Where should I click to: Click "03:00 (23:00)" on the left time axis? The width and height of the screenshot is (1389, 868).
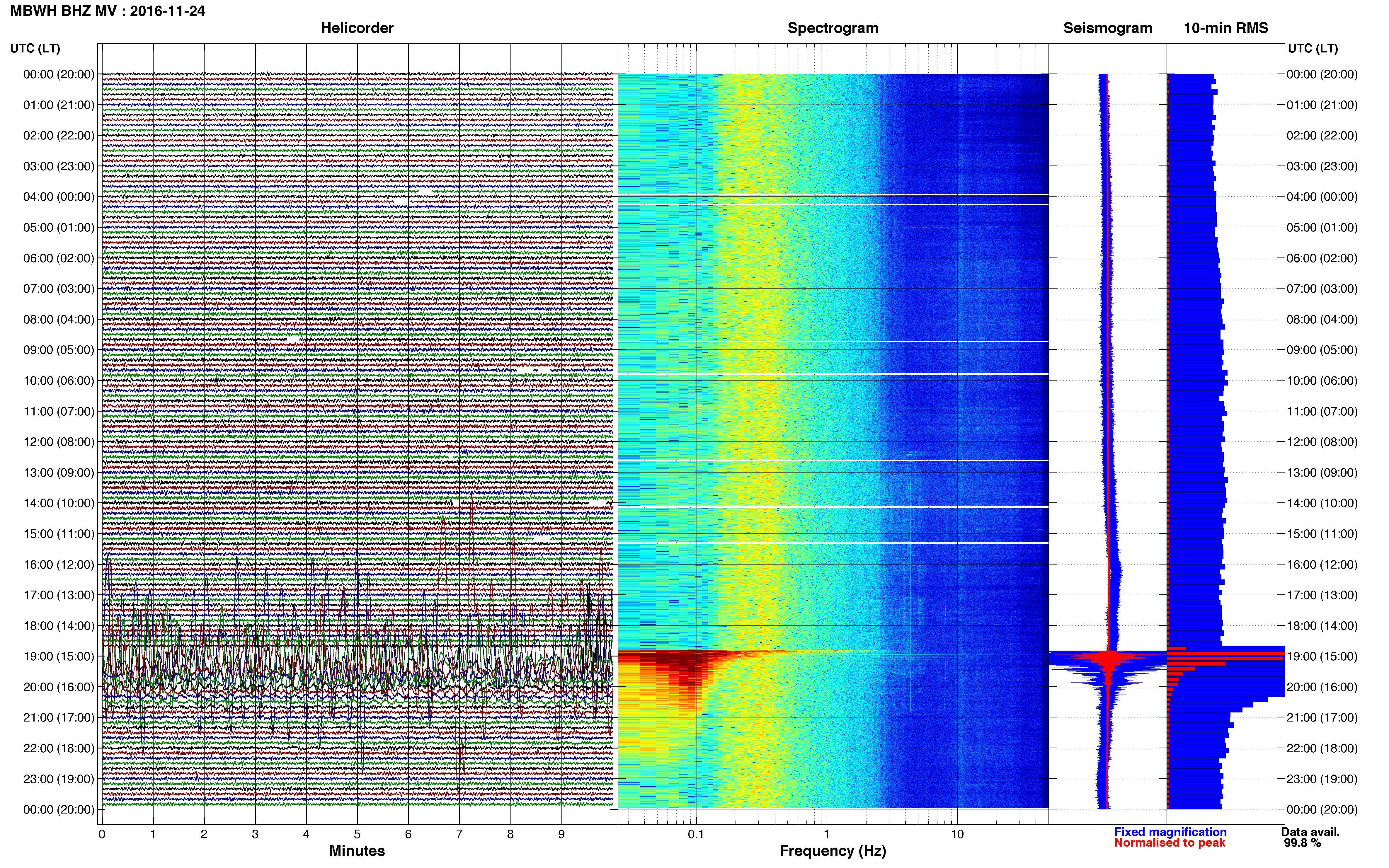point(59,166)
